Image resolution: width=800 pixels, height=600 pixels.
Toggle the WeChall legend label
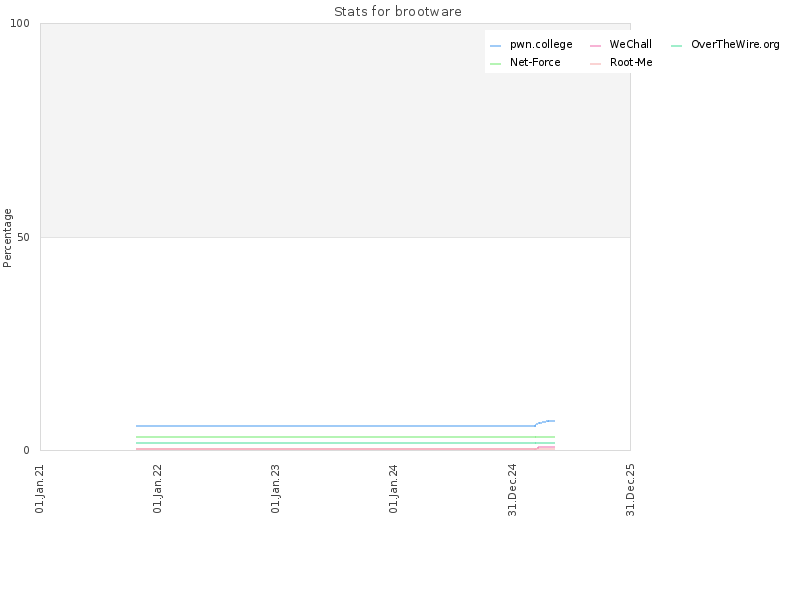tap(630, 44)
